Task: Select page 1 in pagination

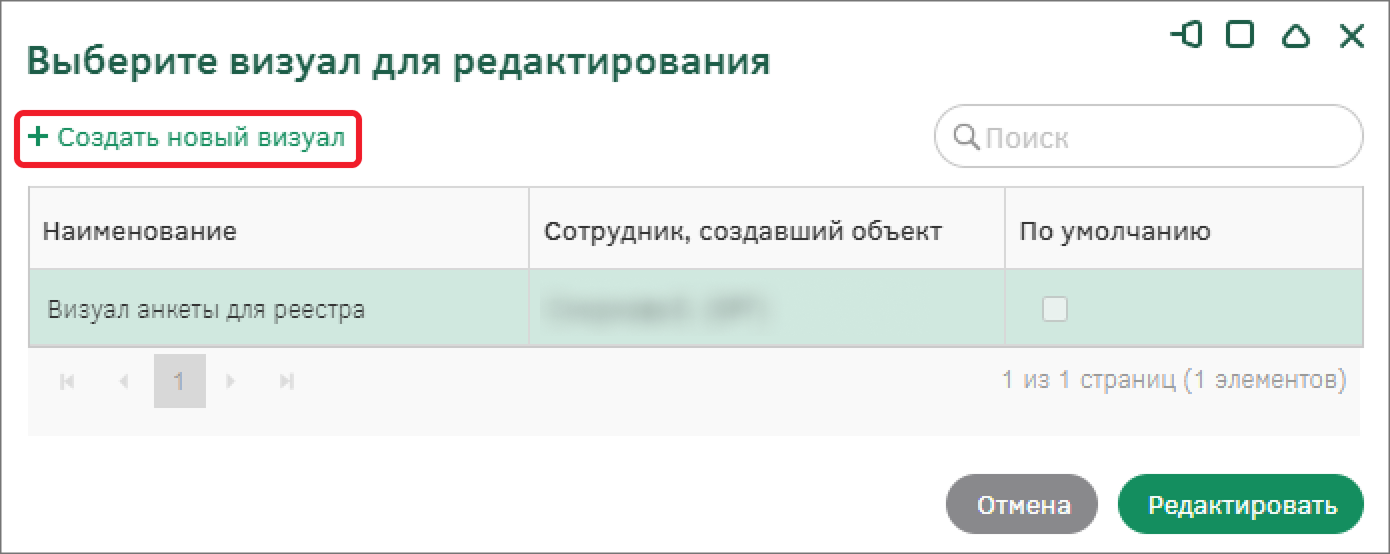Action: (179, 381)
